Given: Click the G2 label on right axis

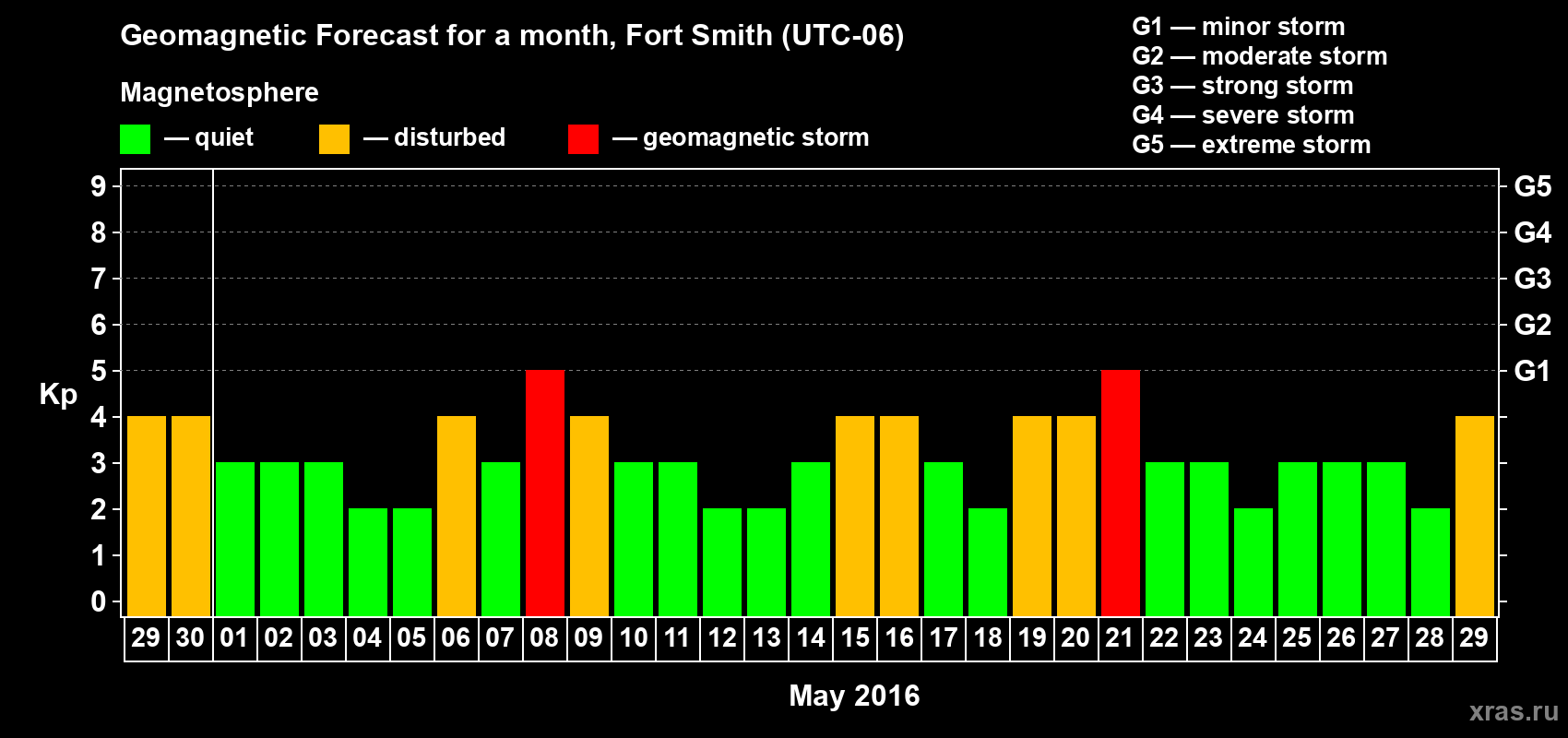Looking at the screenshot, I should pos(1533,325).
